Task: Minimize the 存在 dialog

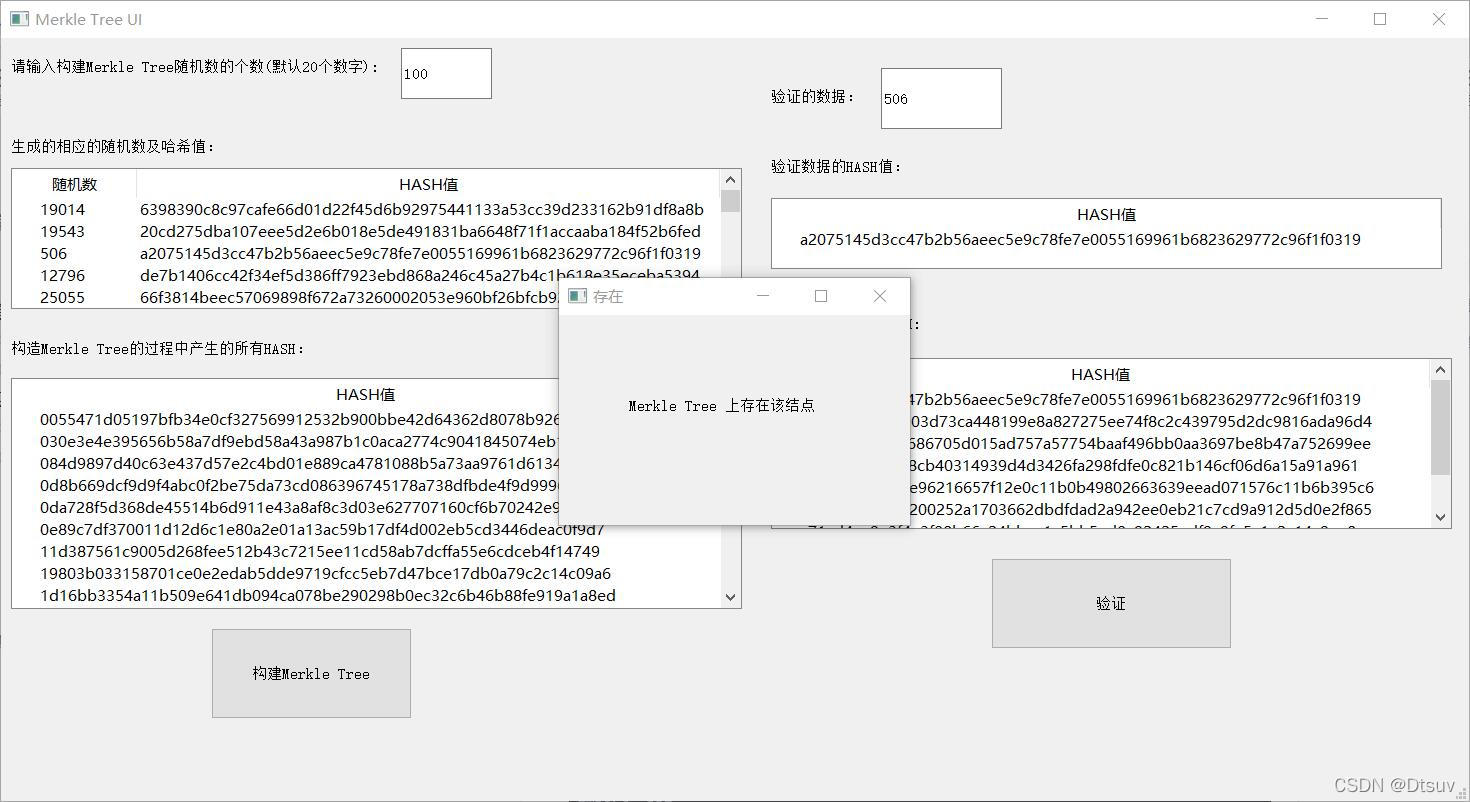Action: click(x=763, y=296)
